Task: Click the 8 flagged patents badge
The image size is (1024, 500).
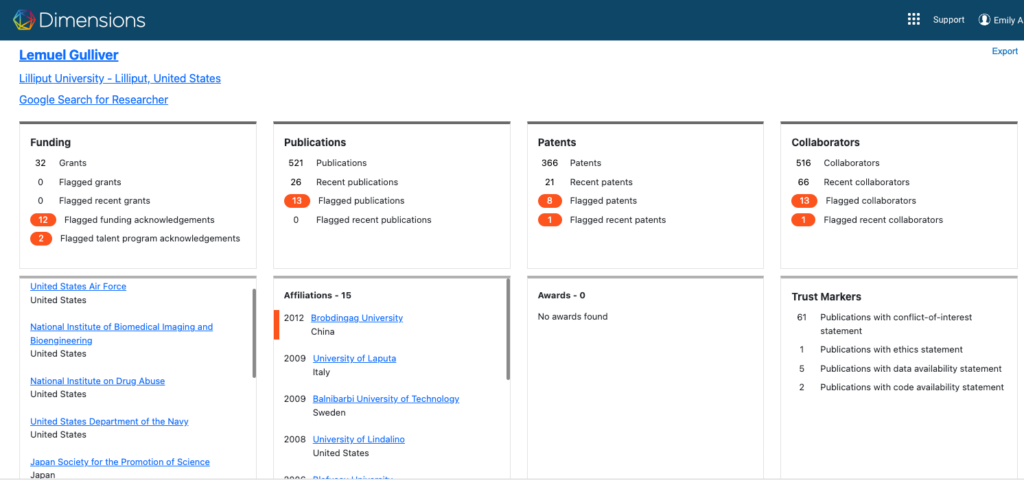Action: (549, 201)
